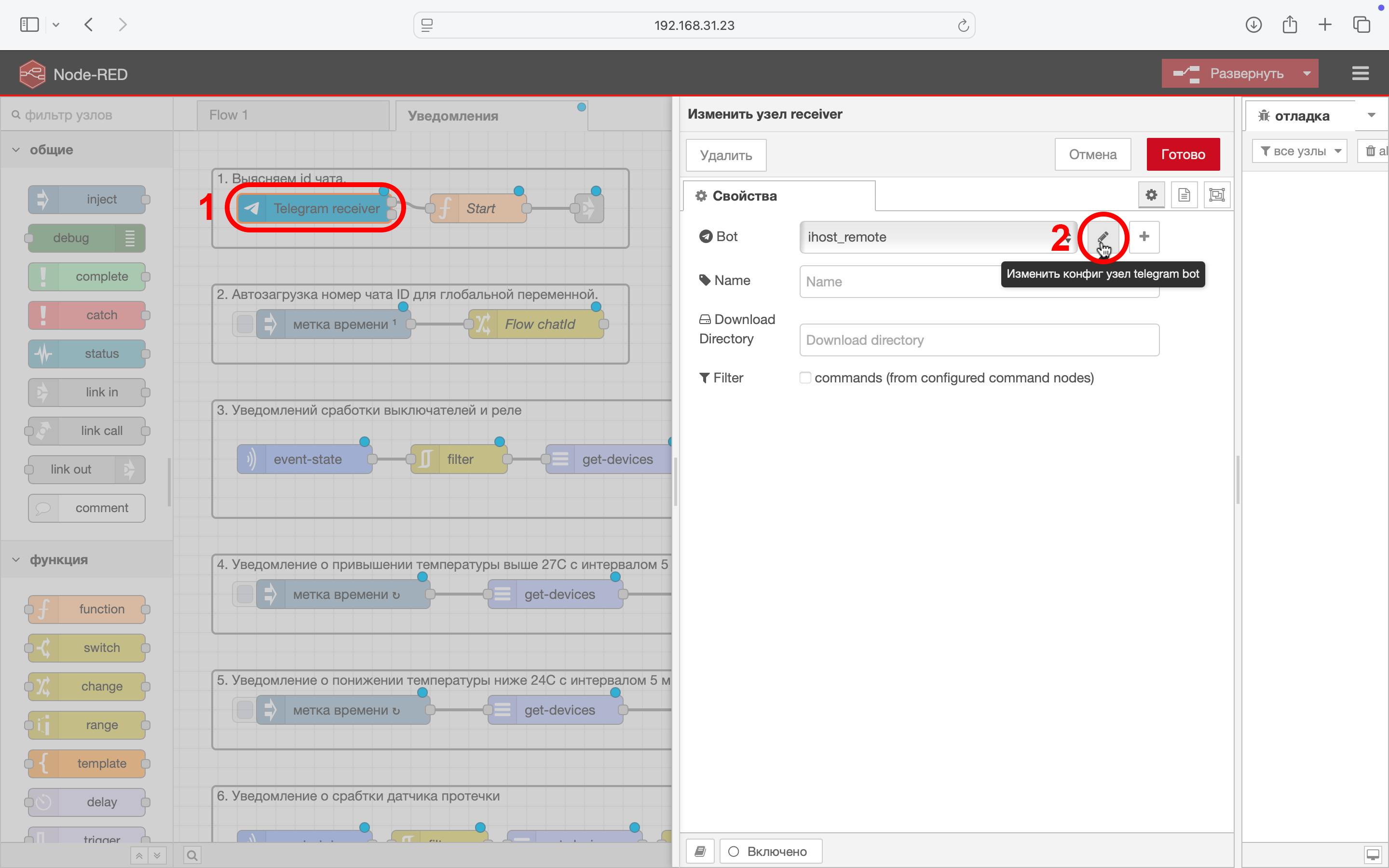Enable the commands filter checkbox
The width and height of the screenshot is (1389, 868).
(805, 378)
